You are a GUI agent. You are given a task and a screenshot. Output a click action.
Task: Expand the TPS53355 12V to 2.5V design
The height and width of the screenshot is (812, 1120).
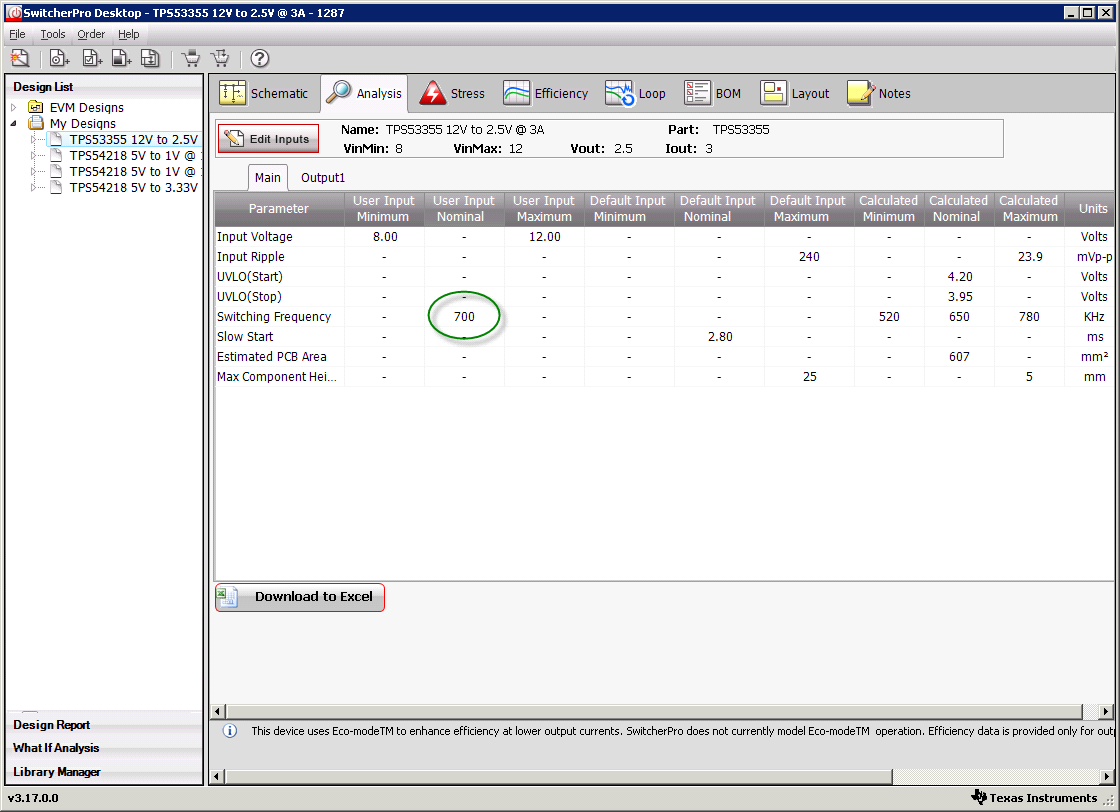pyautogui.click(x=33, y=139)
